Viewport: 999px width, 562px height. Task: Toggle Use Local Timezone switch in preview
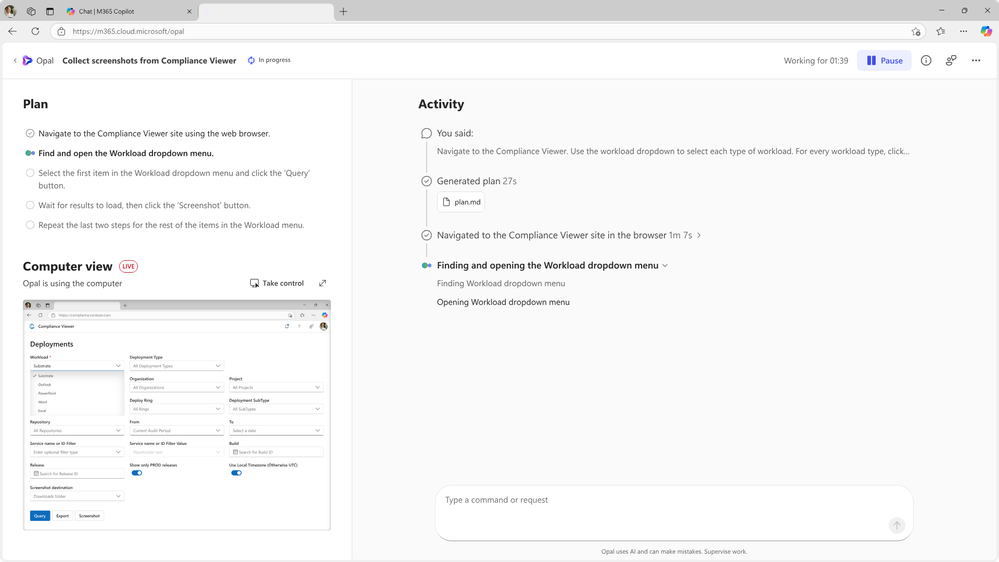coord(236,473)
